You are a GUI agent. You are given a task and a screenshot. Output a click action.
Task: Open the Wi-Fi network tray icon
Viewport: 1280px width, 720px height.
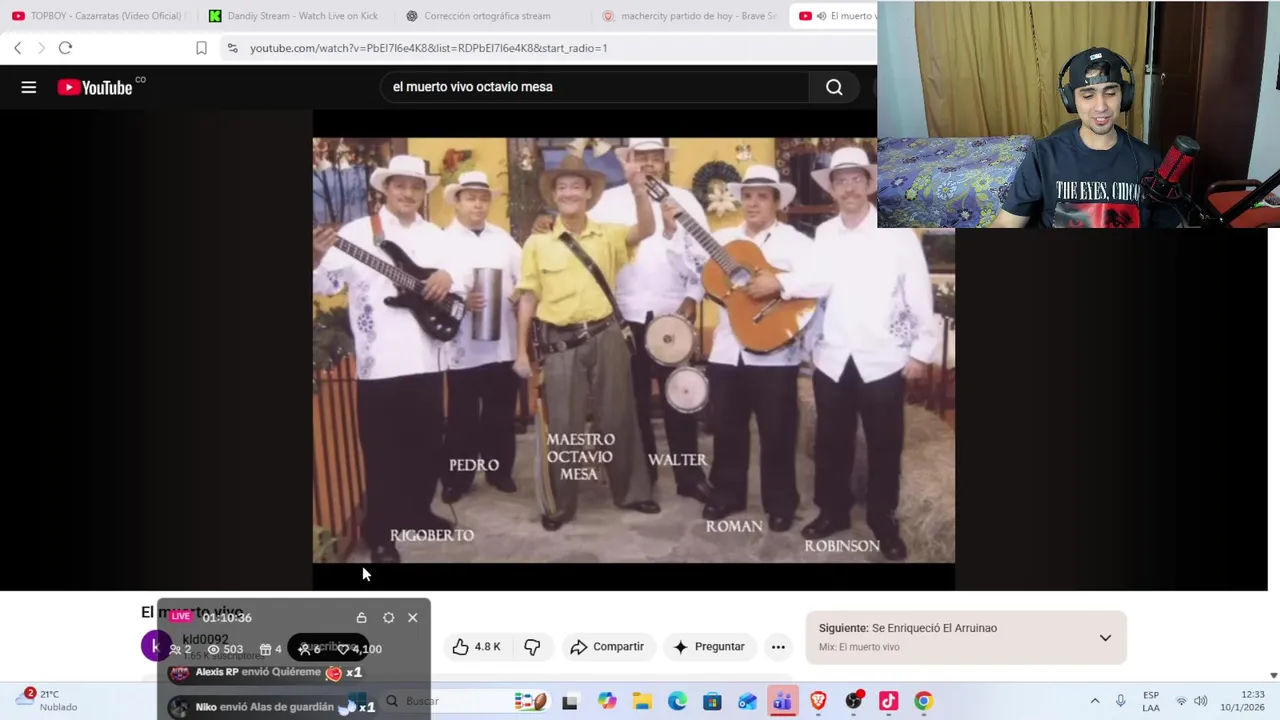(x=1181, y=701)
